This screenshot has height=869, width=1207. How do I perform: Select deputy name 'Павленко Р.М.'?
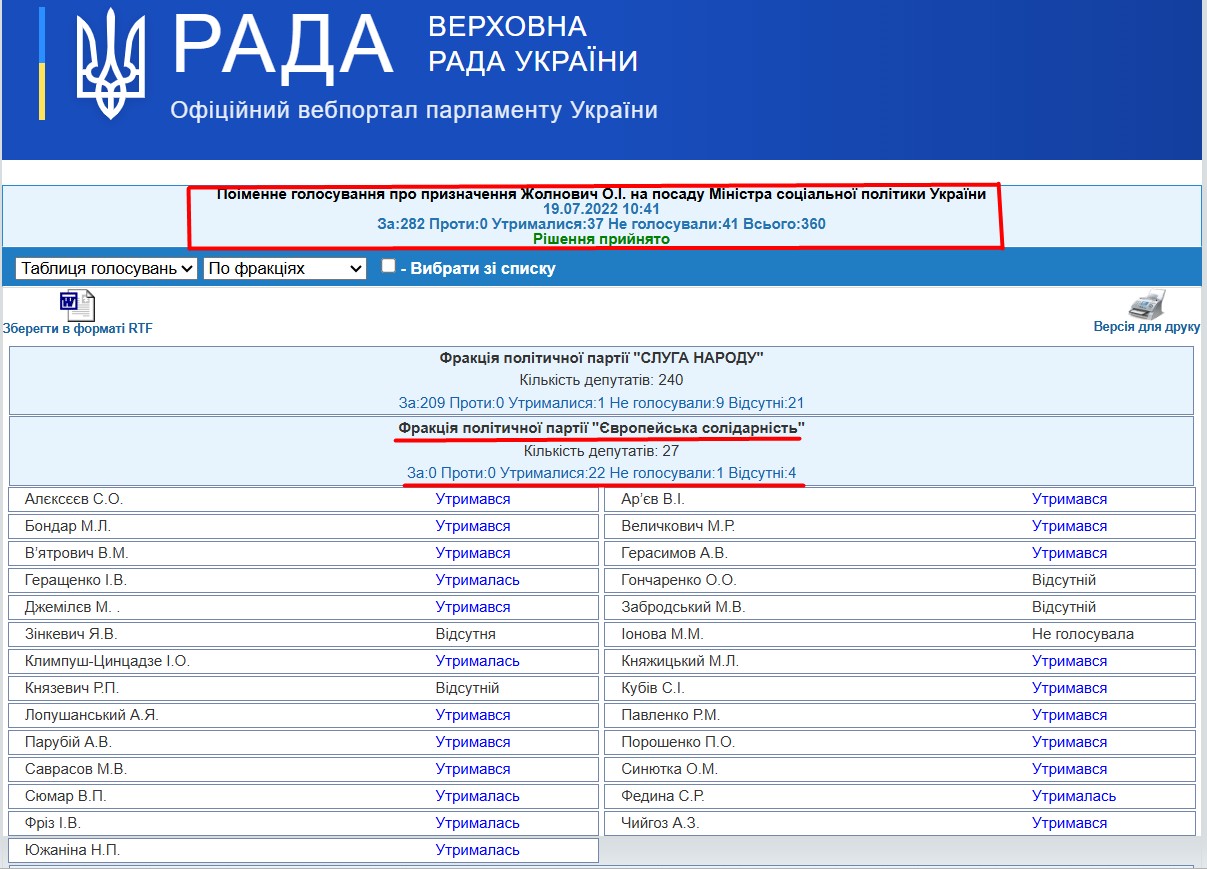[x=670, y=715]
